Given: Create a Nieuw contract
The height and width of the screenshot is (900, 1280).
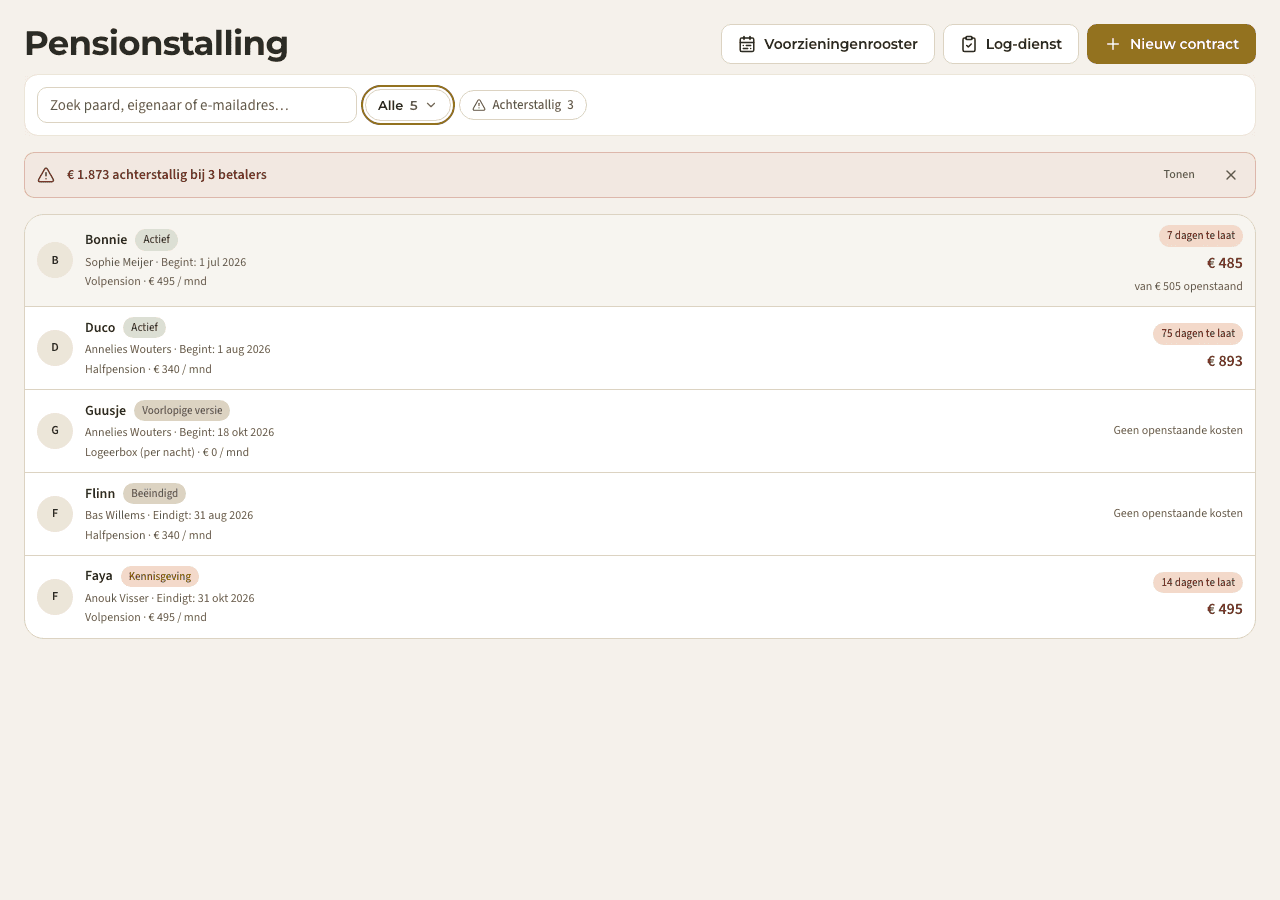Looking at the screenshot, I should 1171,44.
